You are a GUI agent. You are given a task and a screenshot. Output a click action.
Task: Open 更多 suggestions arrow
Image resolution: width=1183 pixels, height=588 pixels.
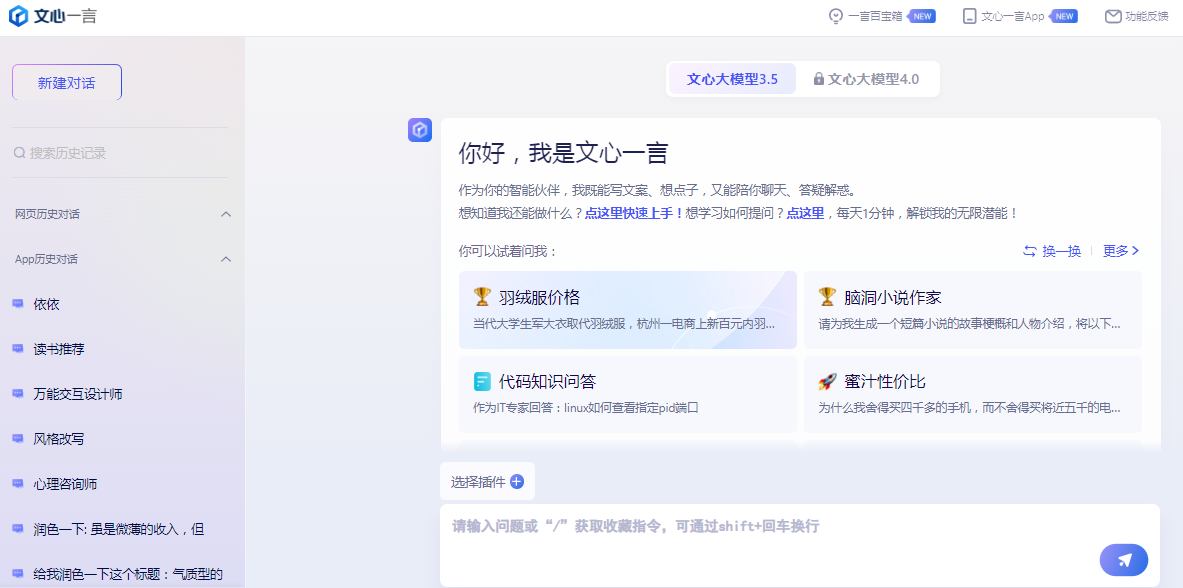tap(1135, 251)
